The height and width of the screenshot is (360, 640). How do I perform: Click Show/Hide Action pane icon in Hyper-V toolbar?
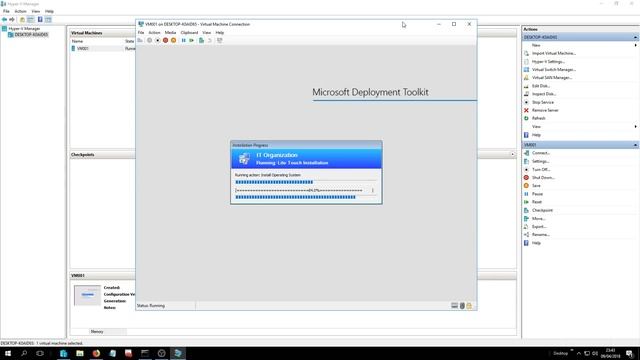coord(48,20)
